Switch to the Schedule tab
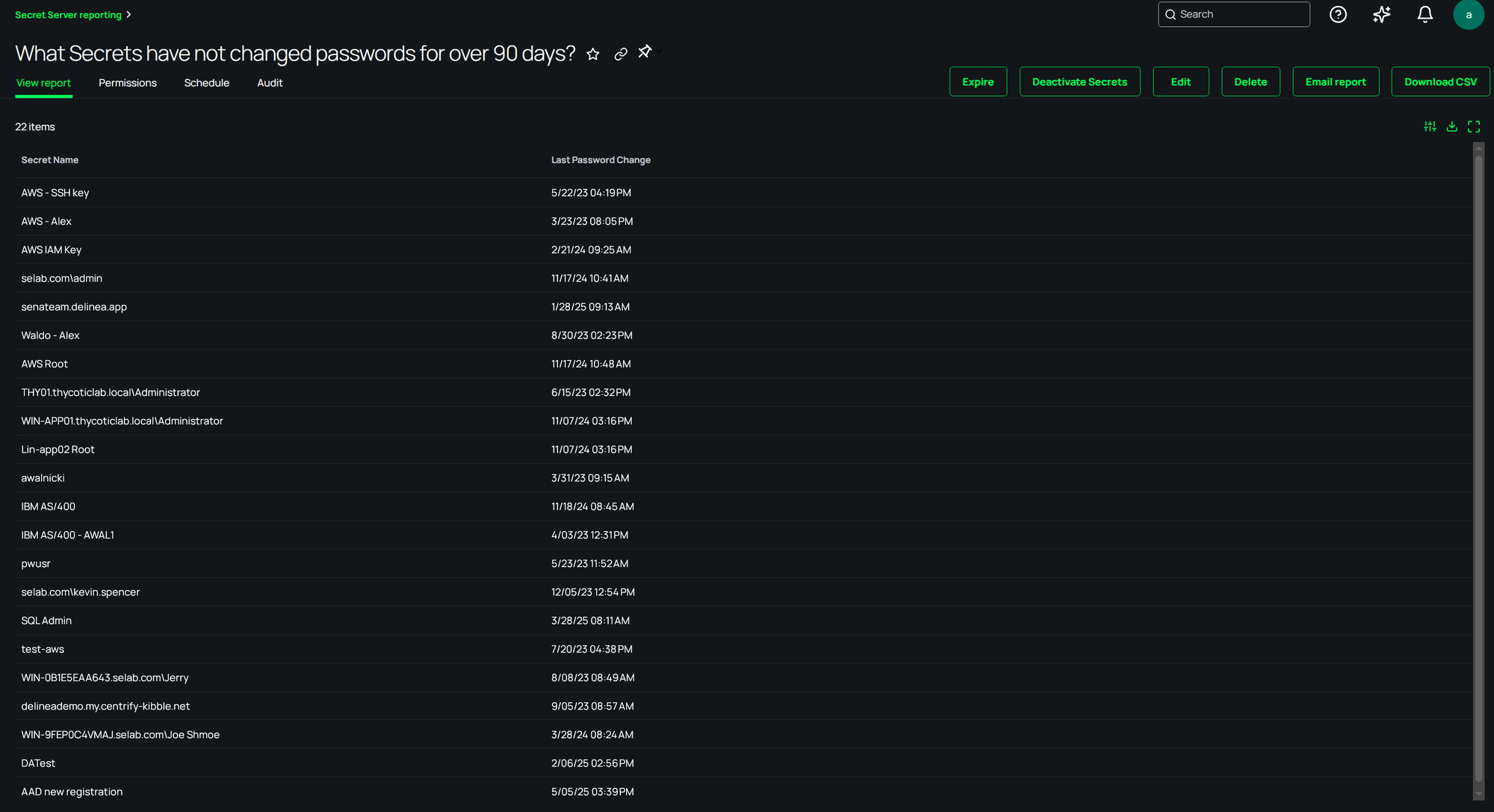This screenshot has height=812, width=1494. (x=207, y=83)
